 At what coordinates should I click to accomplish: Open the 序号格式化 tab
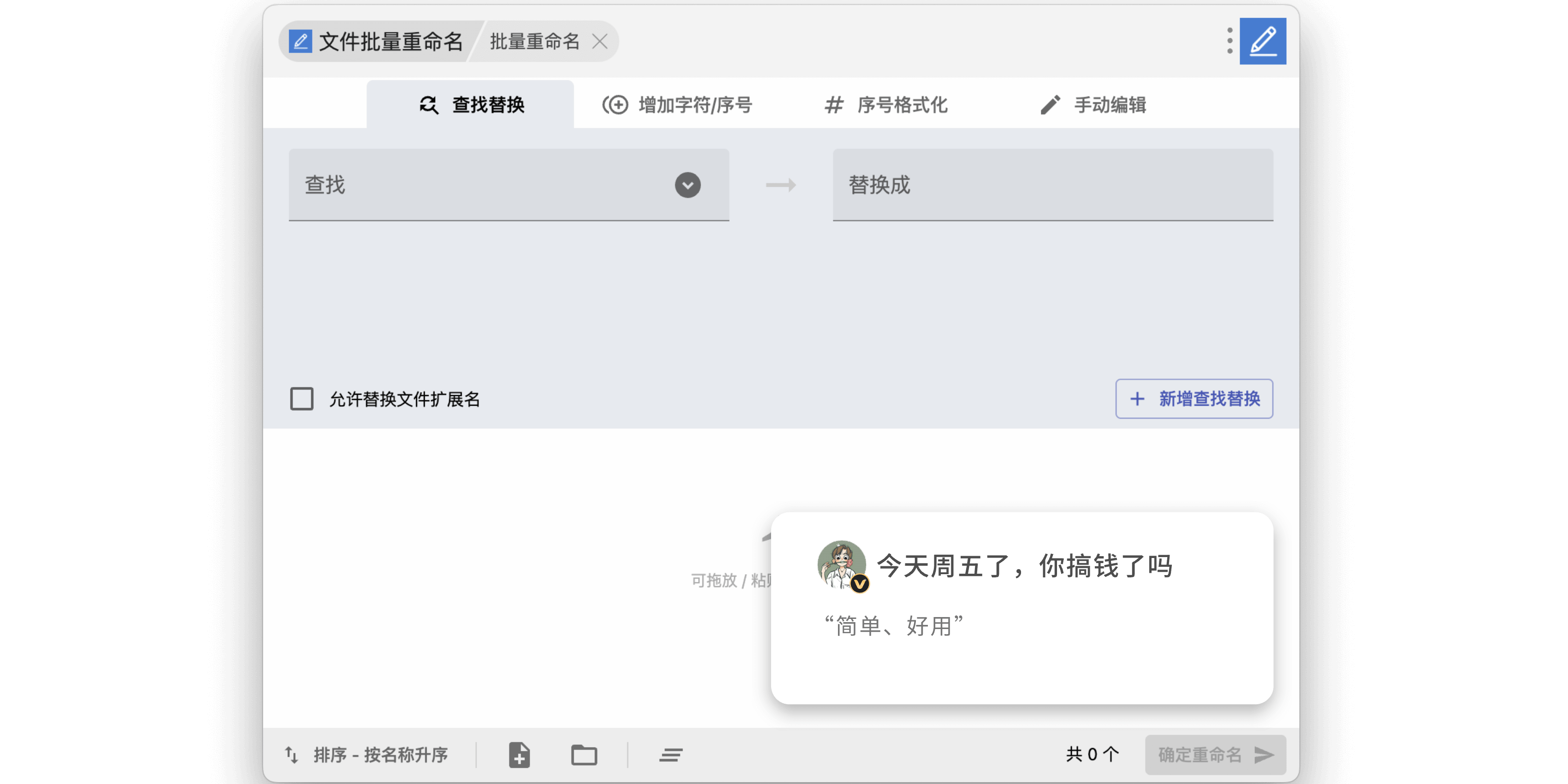pyautogui.click(x=885, y=105)
